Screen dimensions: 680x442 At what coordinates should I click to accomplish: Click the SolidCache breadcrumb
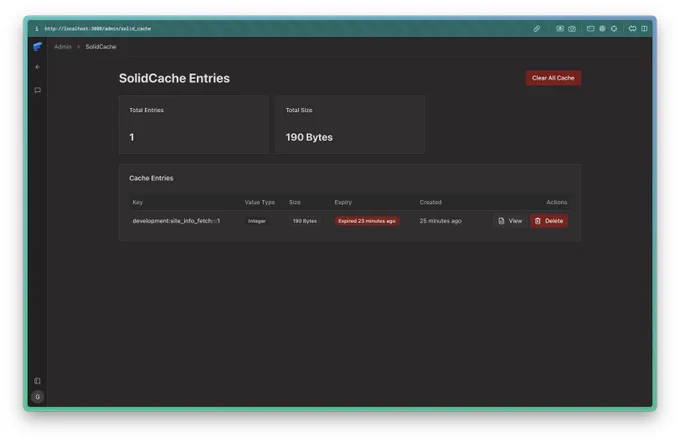(101, 47)
